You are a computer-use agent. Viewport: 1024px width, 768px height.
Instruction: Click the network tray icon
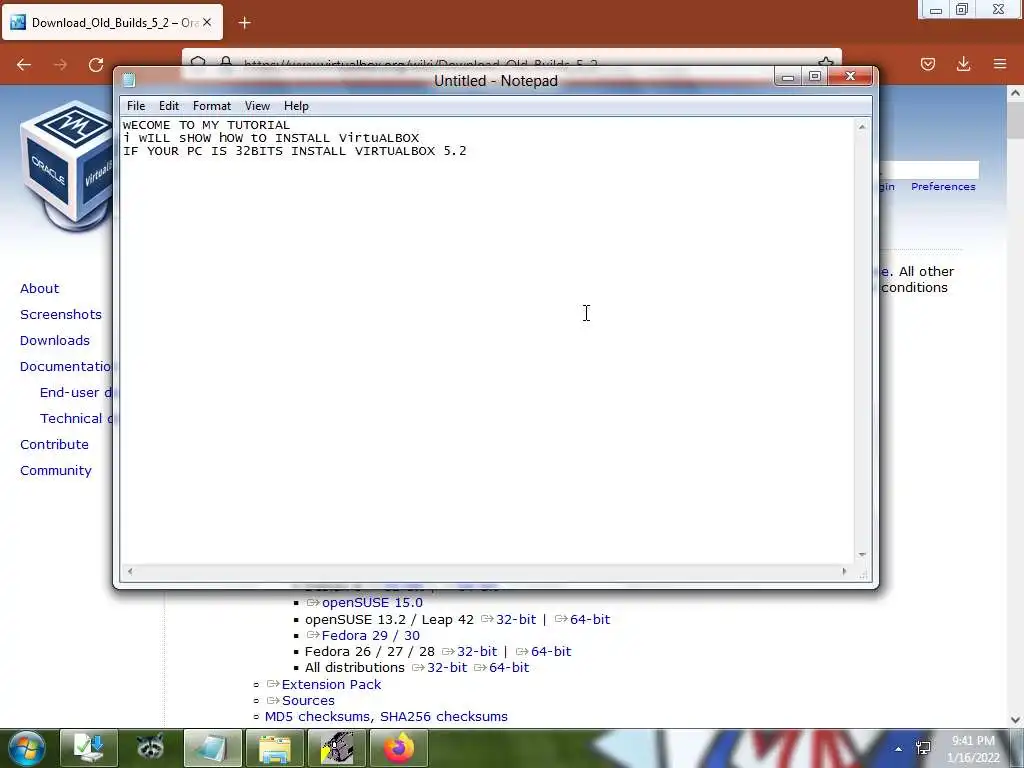[x=923, y=748]
